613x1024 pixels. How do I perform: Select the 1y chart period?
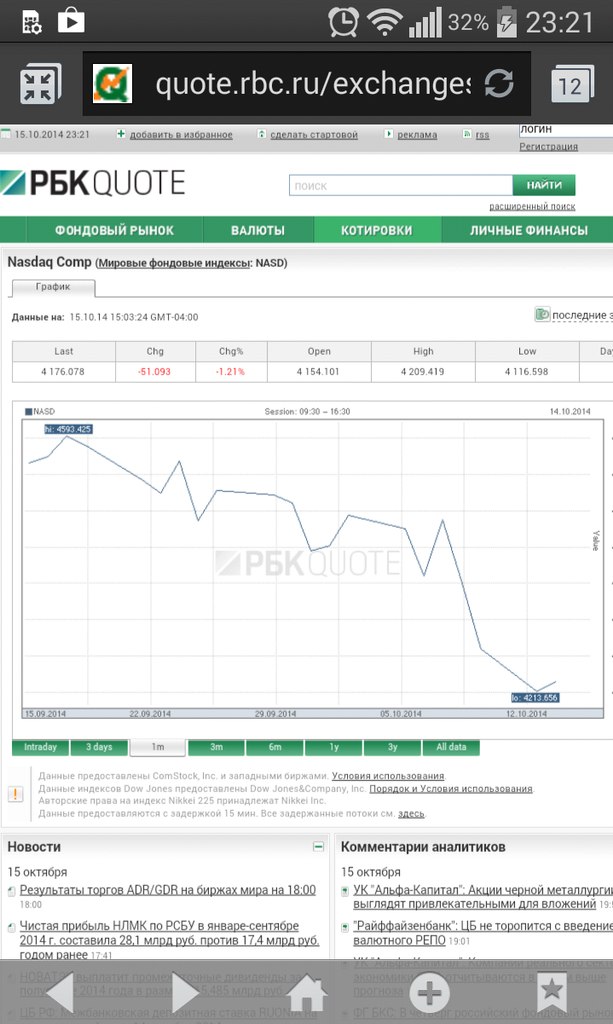click(334, 747)
